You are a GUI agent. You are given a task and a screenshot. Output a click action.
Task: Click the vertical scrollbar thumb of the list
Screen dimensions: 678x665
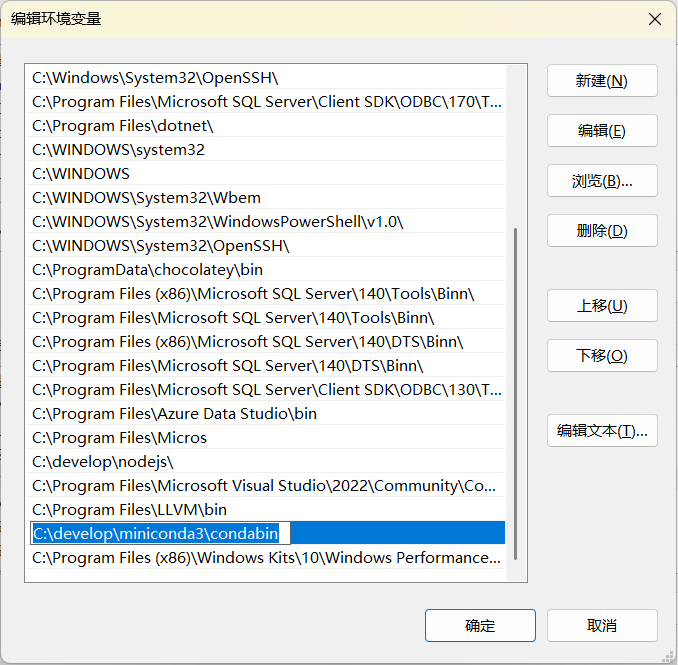tap(515, 394)
